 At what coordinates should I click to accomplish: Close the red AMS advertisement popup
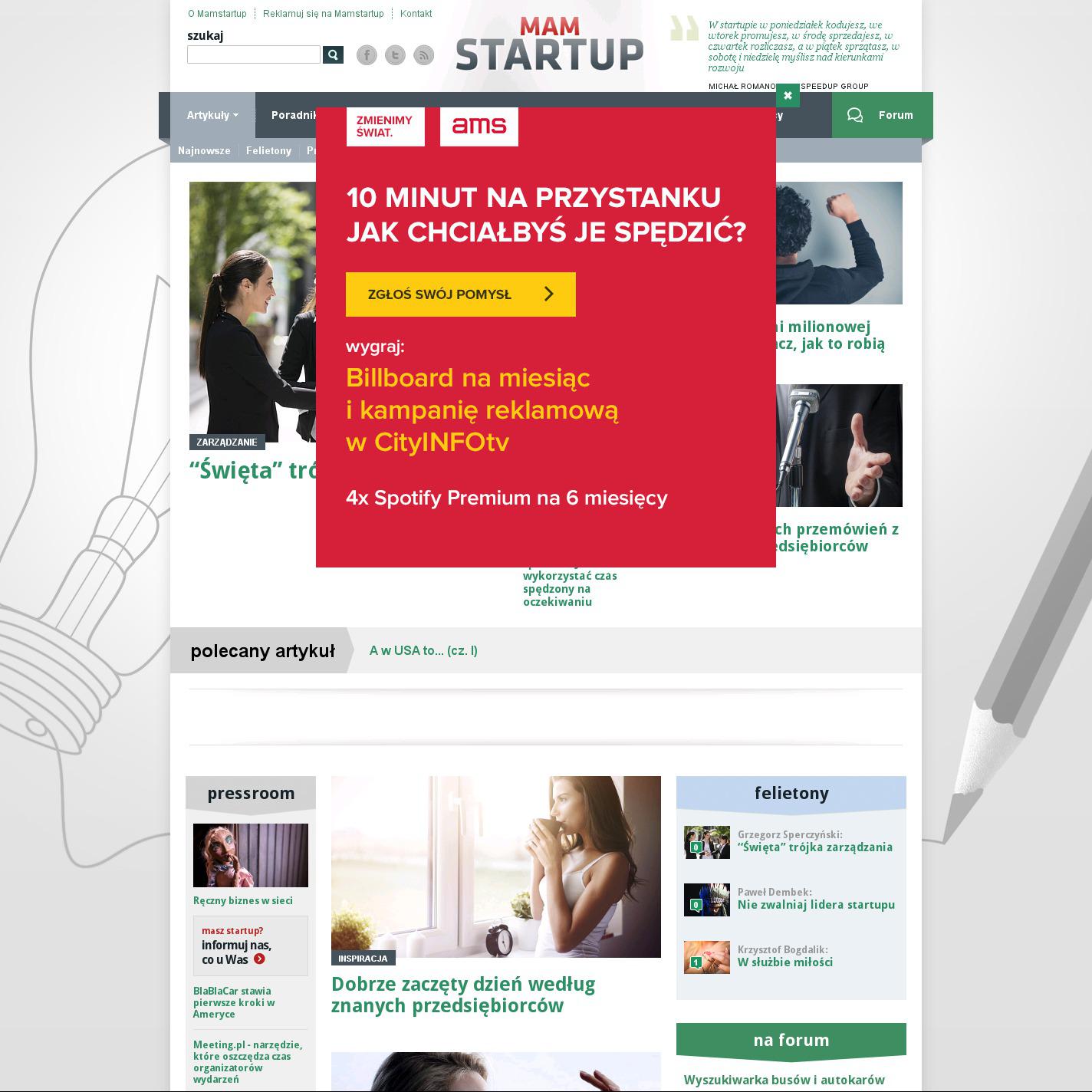coord(788,96)
